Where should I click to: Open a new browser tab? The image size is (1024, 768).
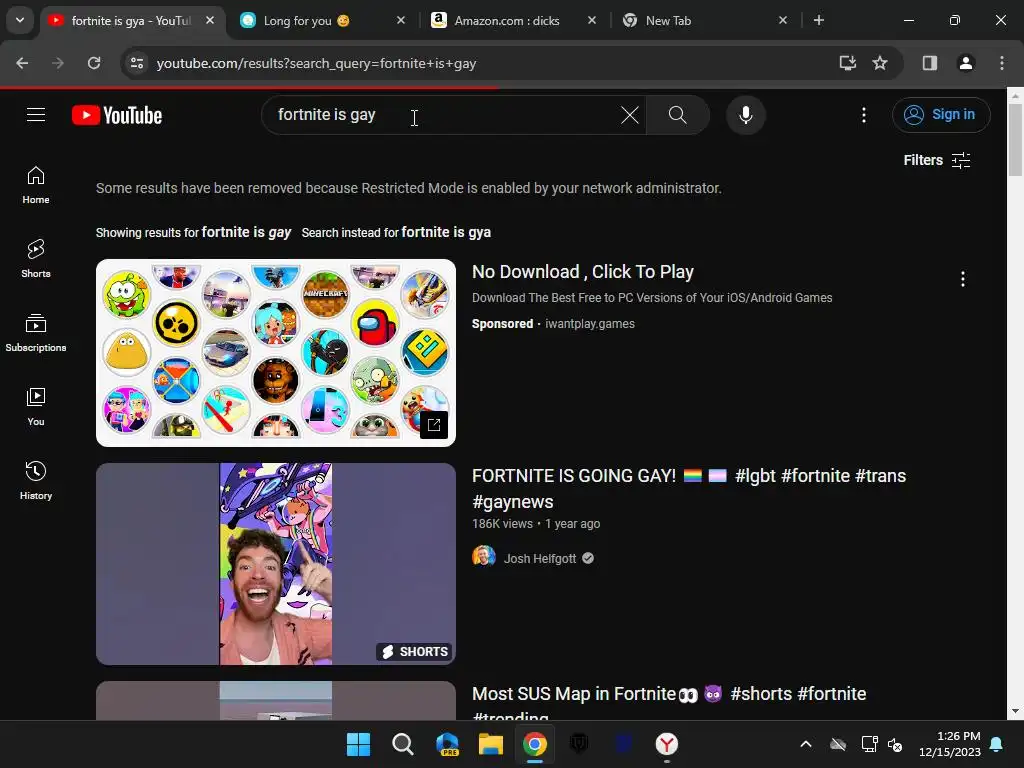pyautogui.click(x=818, y=21)
